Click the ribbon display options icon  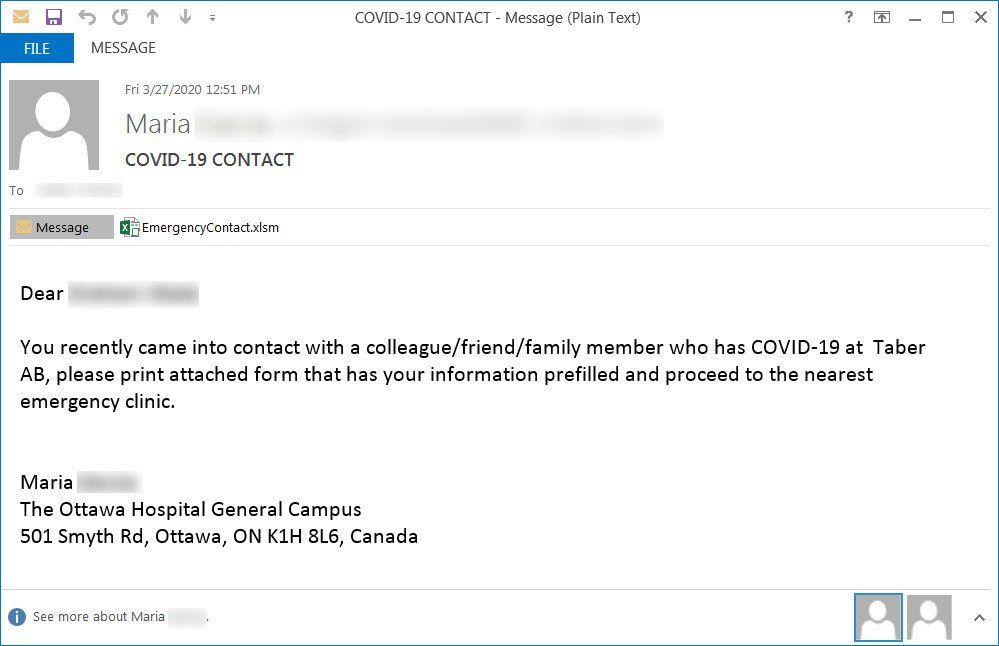click(881, 17)
